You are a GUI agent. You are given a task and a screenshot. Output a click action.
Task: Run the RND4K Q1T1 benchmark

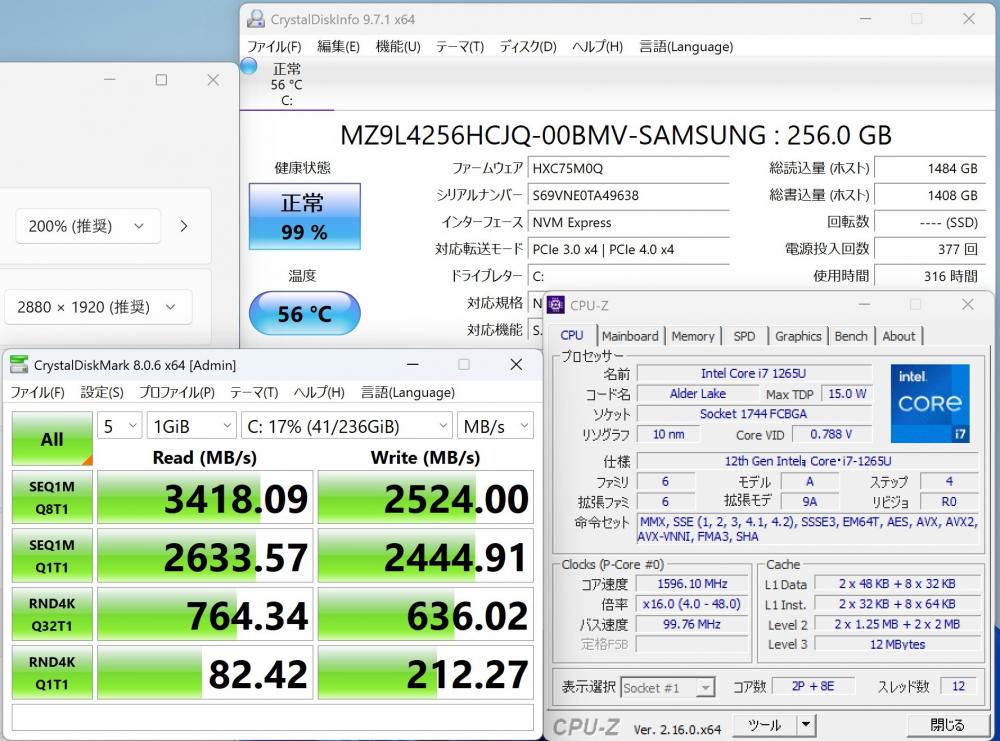52,673
